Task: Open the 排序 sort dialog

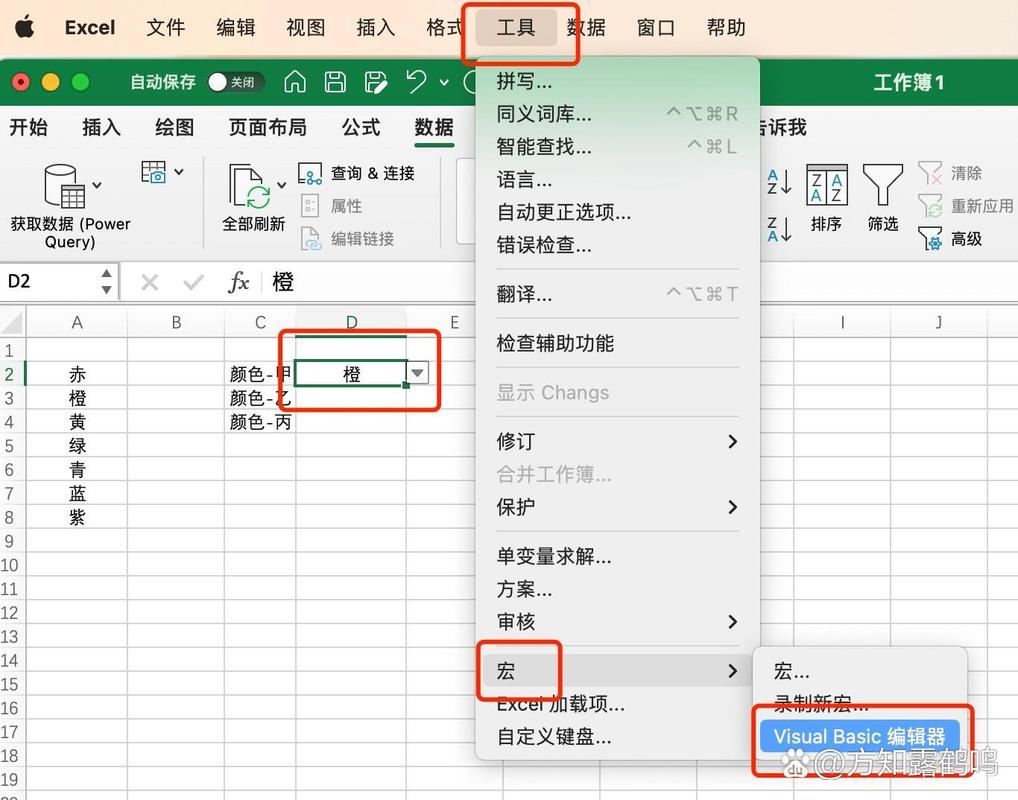Action: pos(826,198)
